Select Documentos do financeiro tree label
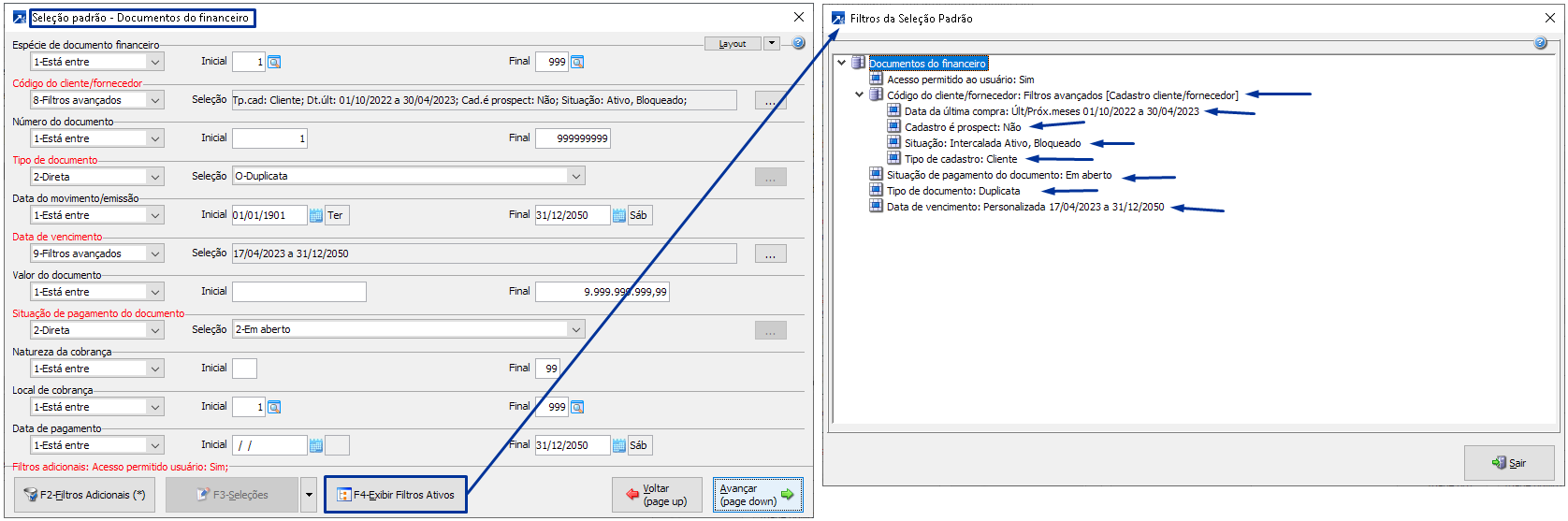Image resolution: width=1568 pixels, height=521 pixels. (928, 64)
